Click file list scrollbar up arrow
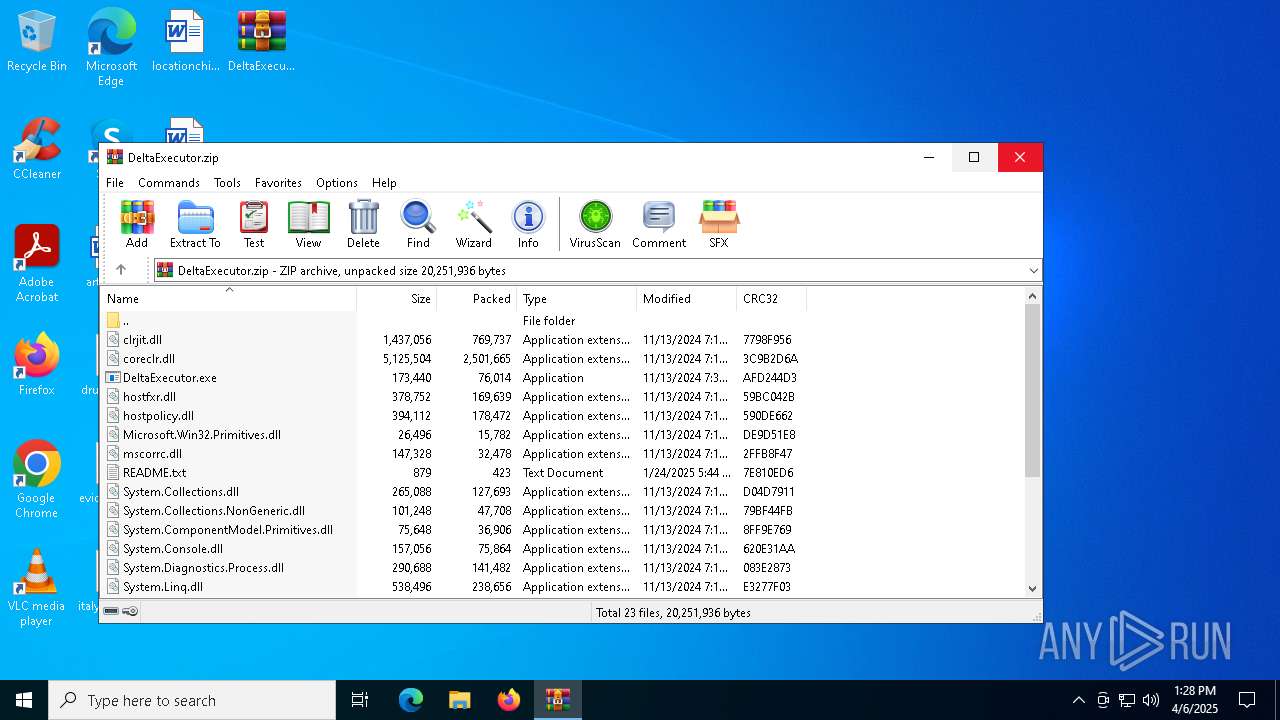The image size is (1280, 720). [1033, 296]
